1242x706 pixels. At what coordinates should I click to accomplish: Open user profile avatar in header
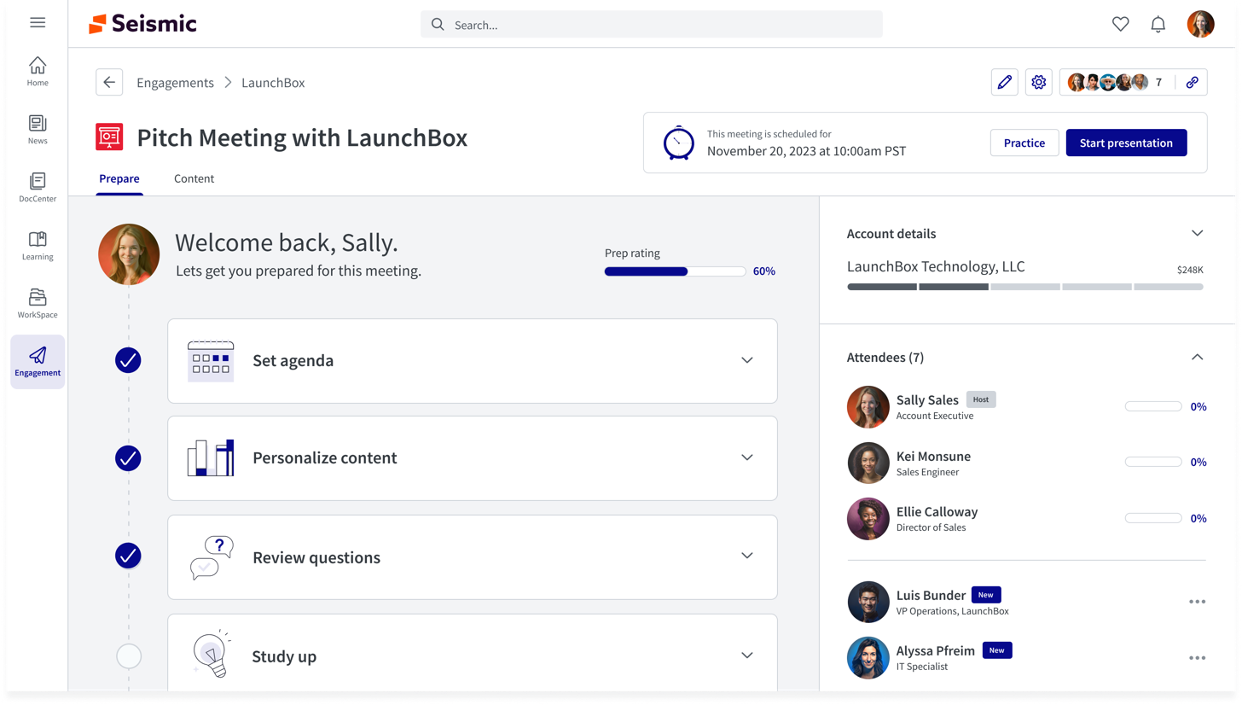[x=1200, y=23]
